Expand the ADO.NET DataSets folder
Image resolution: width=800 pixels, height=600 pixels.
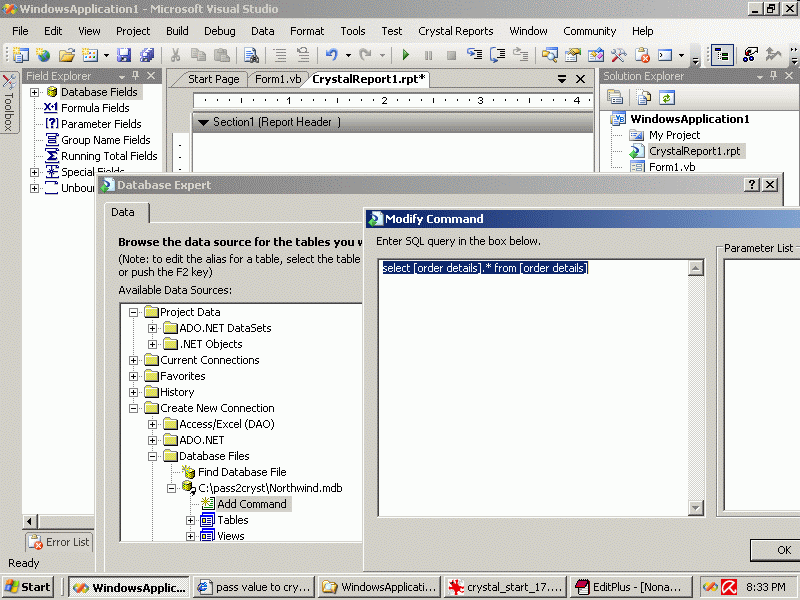[x=152, y=328]
